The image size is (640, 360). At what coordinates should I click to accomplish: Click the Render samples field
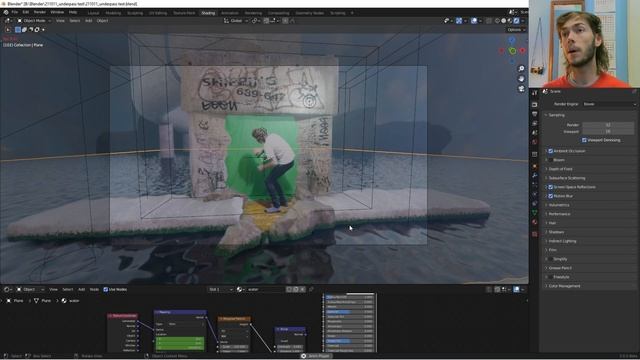(x=608, y=125)
